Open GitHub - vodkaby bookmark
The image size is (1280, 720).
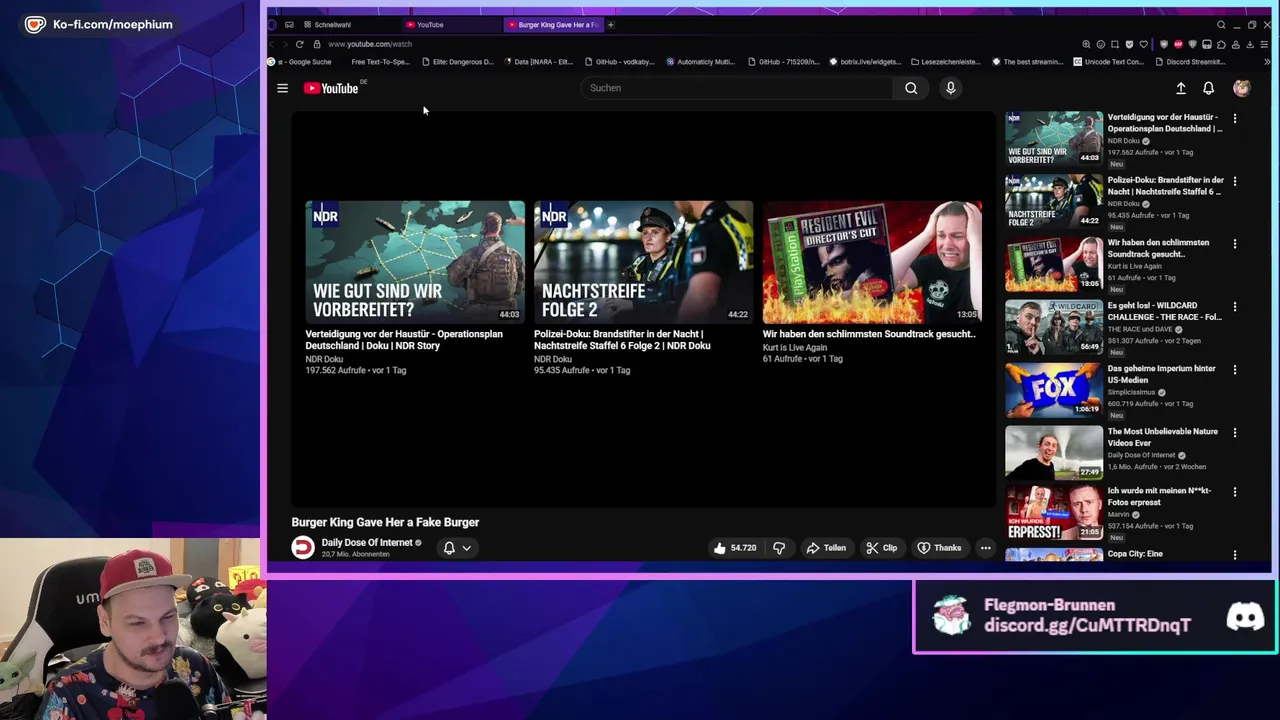tap(620, 62)
